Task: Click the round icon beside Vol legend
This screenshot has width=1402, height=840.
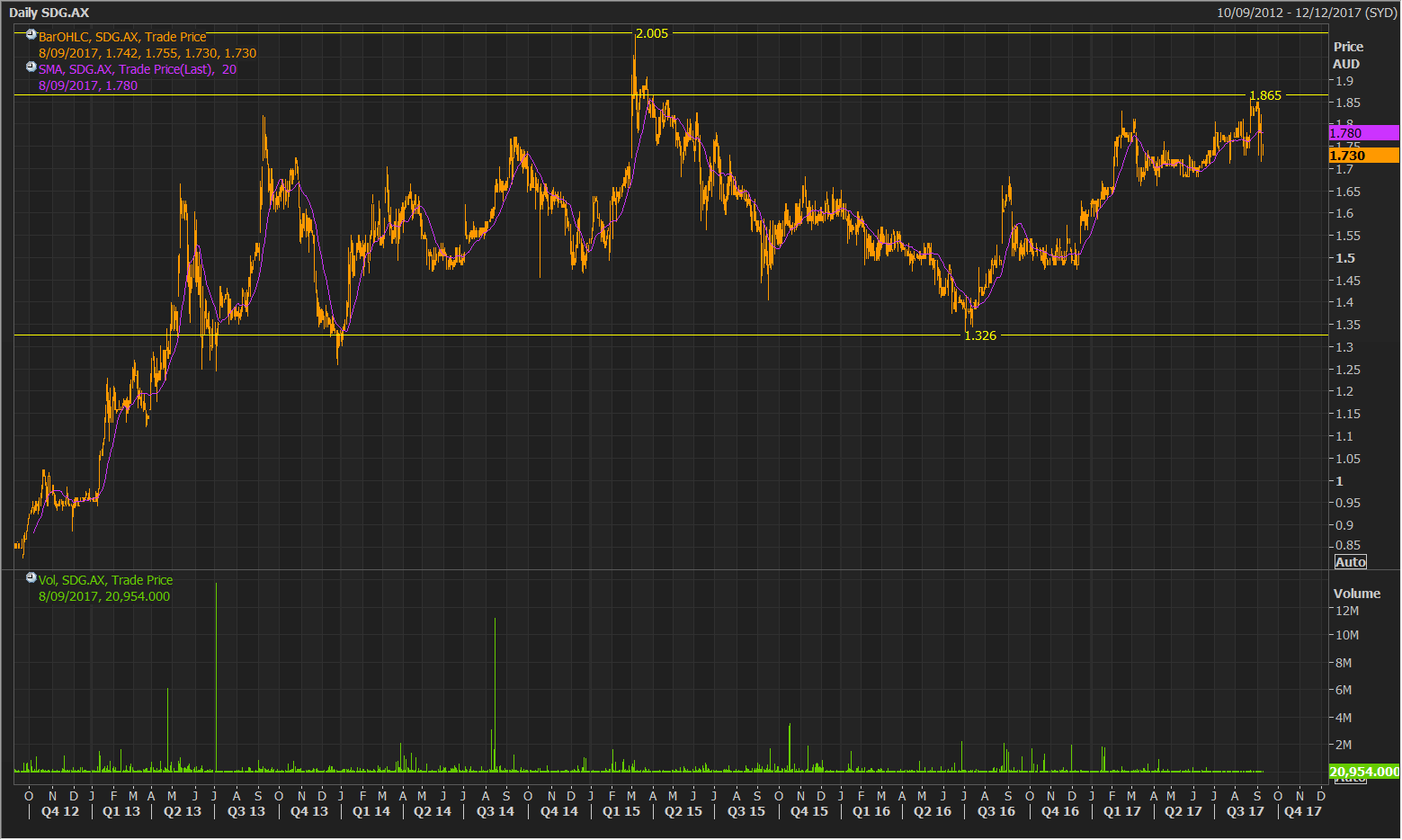Action: point(31,578)
